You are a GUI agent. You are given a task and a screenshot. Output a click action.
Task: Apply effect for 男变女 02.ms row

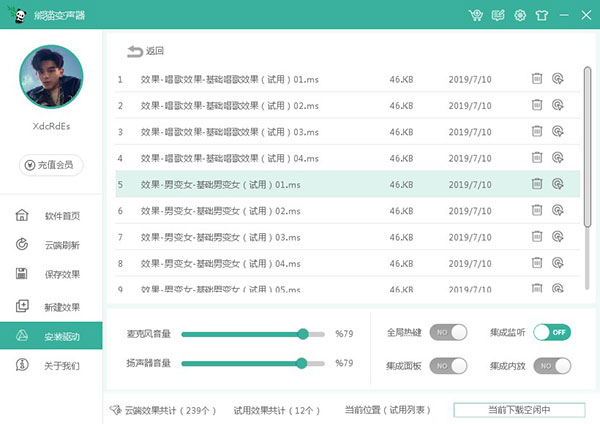(x=557, y=210)
